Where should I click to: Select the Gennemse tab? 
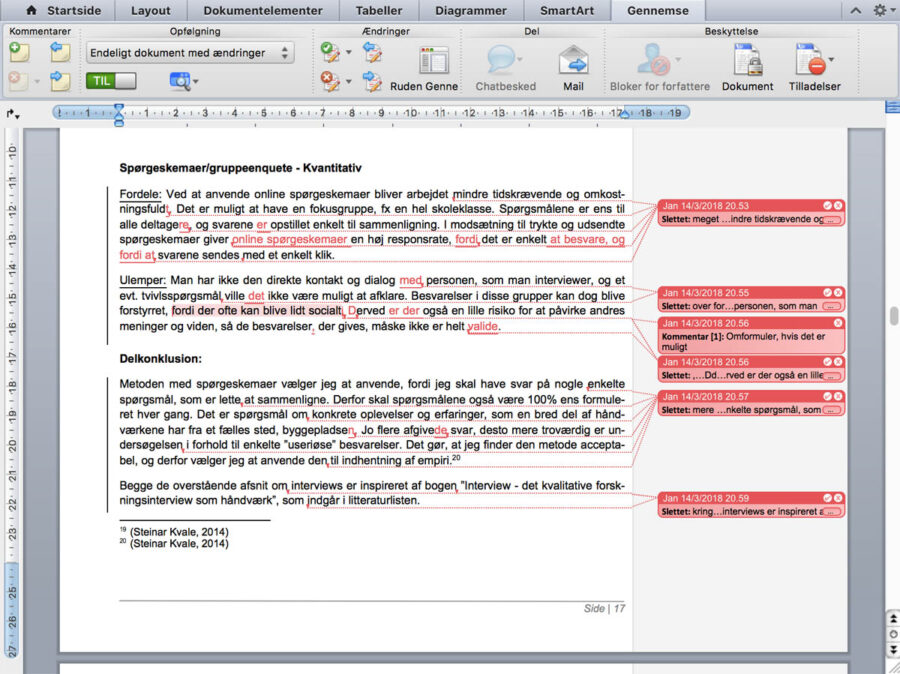tap(658, 10)
